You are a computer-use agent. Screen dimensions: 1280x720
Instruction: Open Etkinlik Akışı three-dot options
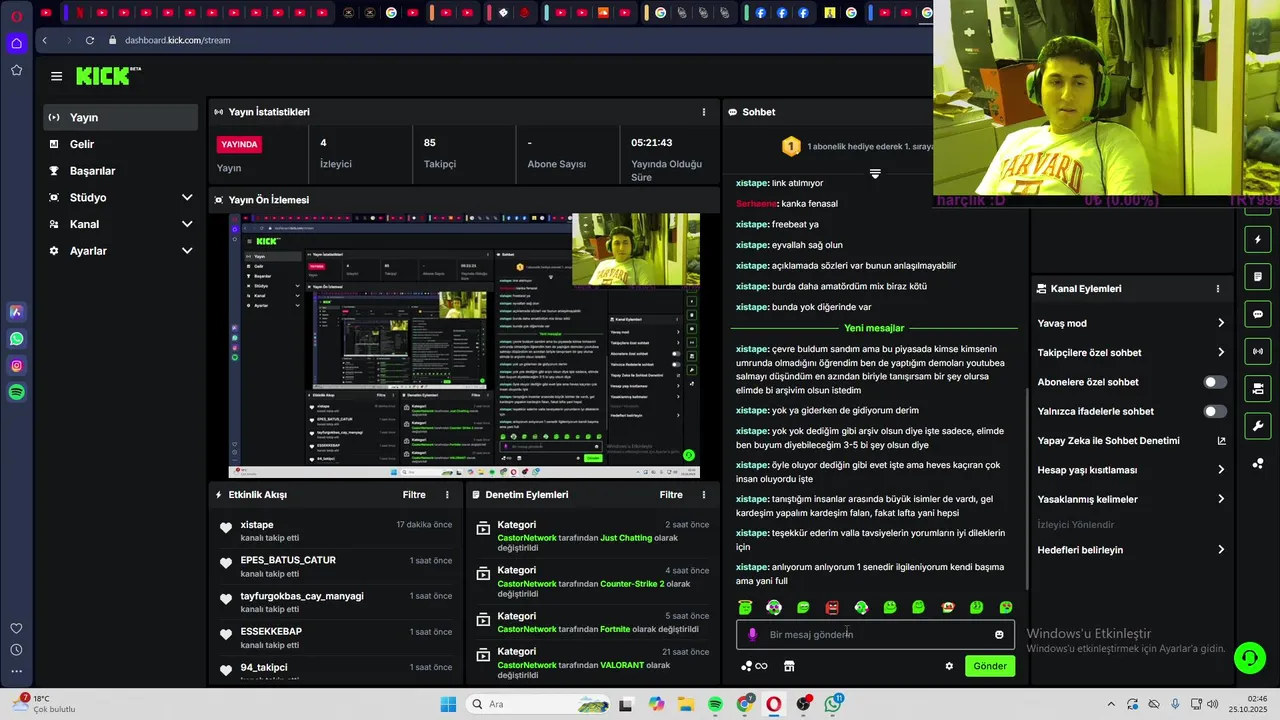tap(447, 495)
